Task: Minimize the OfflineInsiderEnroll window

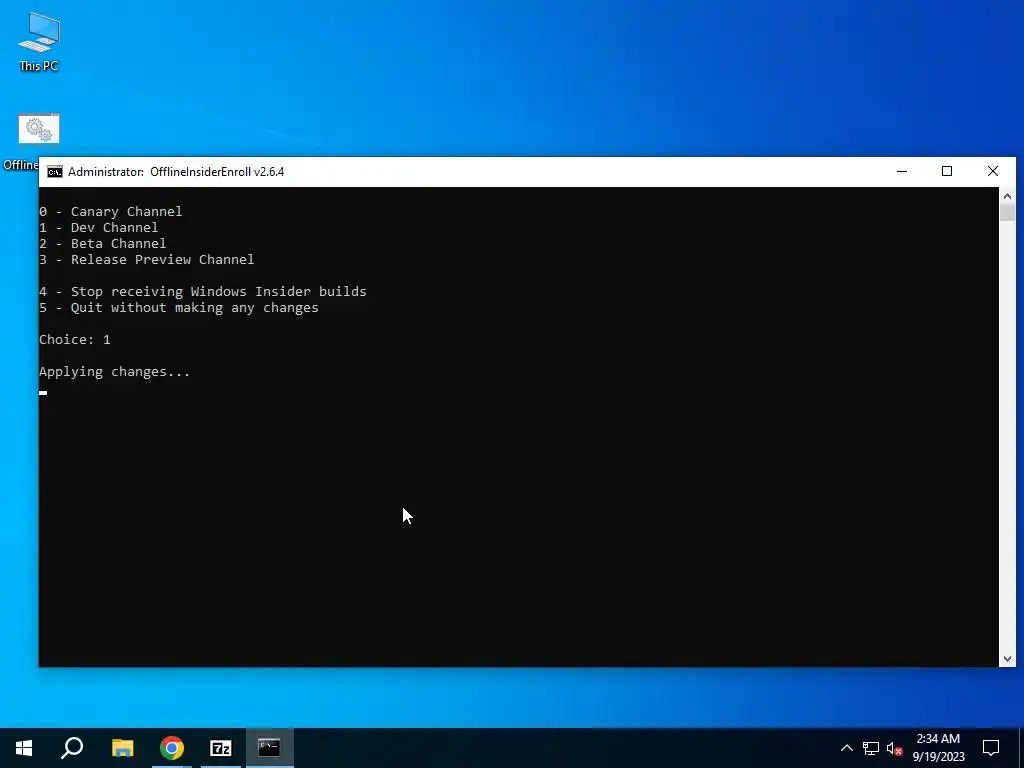Action: (902, 172)
